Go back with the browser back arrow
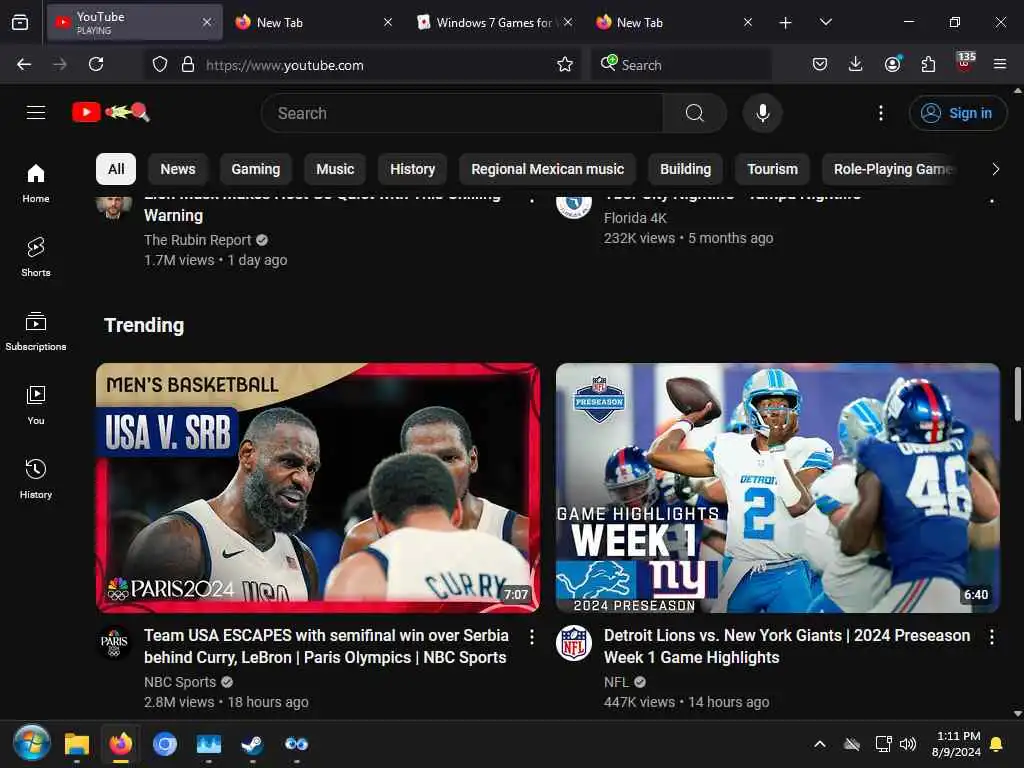Image resolution: width=1024 pixels, height=768 pixels. [x=24, y=64]
